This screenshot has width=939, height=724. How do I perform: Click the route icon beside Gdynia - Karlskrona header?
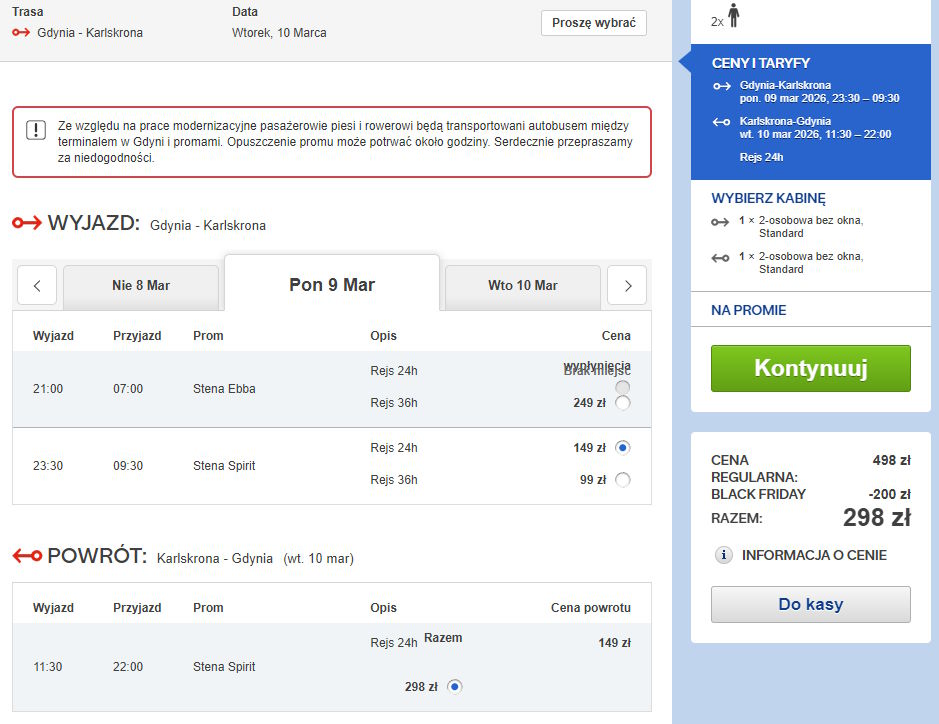coord(21,33)
